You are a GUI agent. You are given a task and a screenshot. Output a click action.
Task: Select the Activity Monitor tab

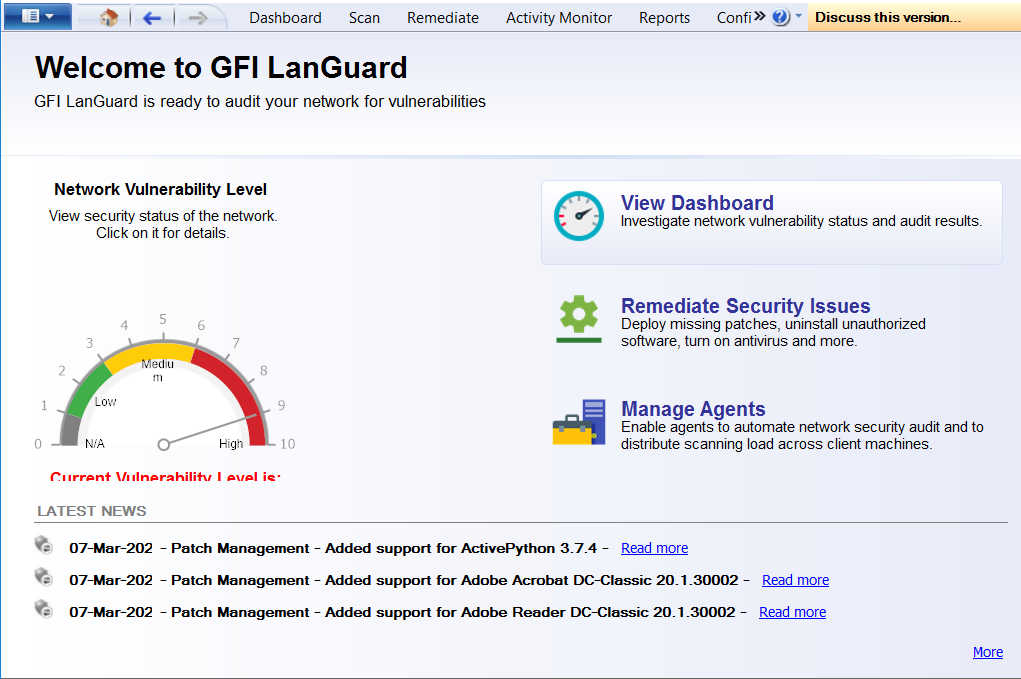(x=559, y=18)
